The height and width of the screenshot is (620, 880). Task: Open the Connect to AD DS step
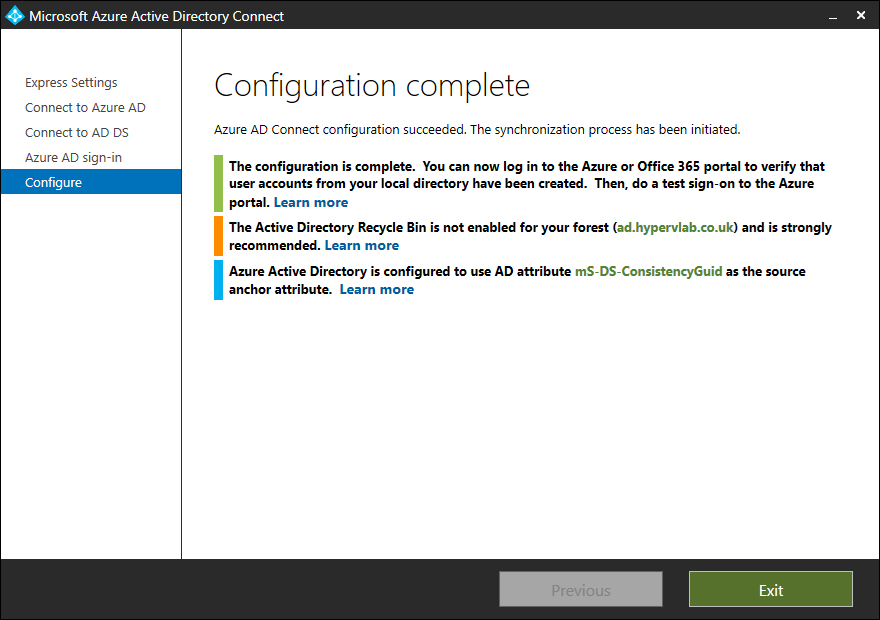(77, 132)
